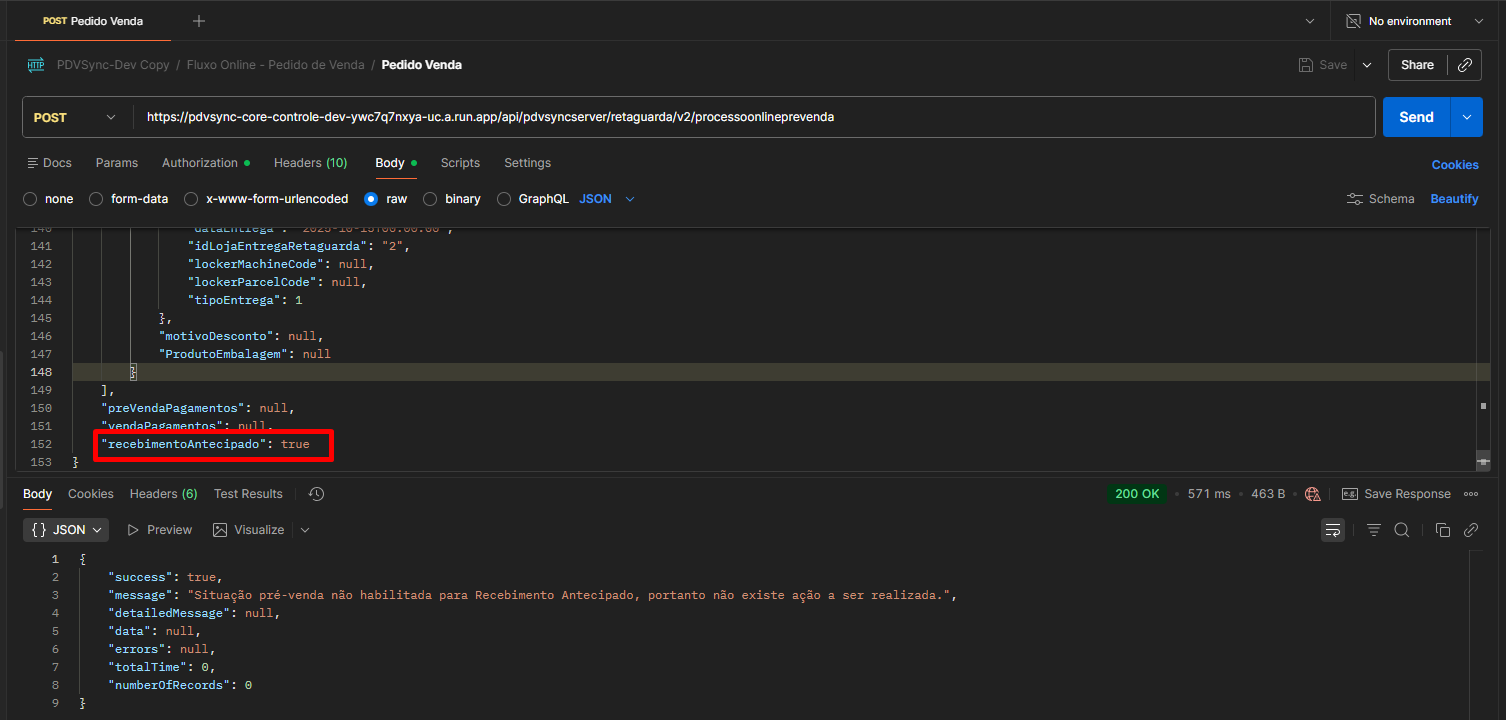Image resolution: width=1506 pixels, height=720 pixels.
Task: Copy the response body to clipboard
Action: click(x=1442, y=530)
